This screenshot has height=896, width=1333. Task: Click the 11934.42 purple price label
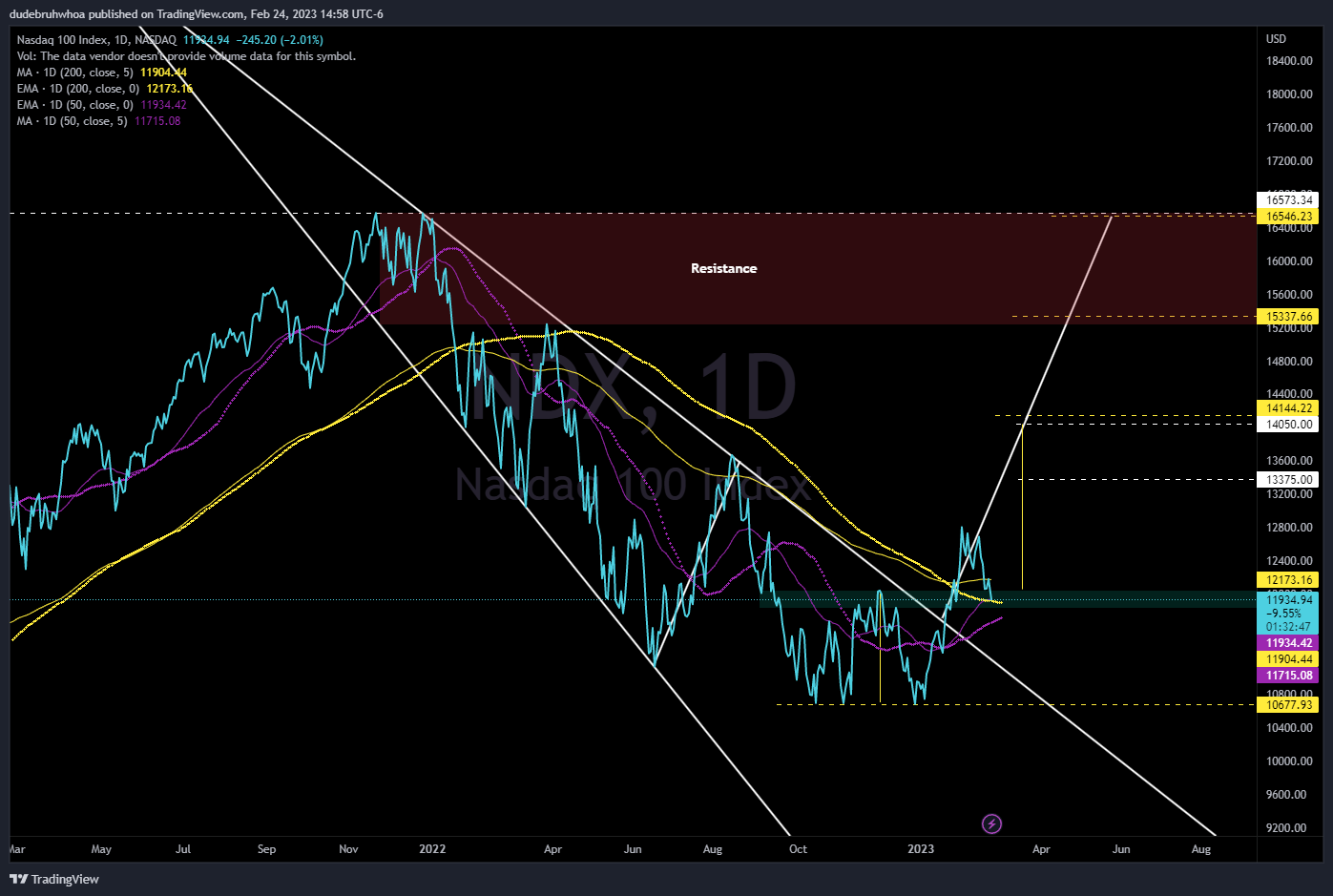(x=1288, y=643)
